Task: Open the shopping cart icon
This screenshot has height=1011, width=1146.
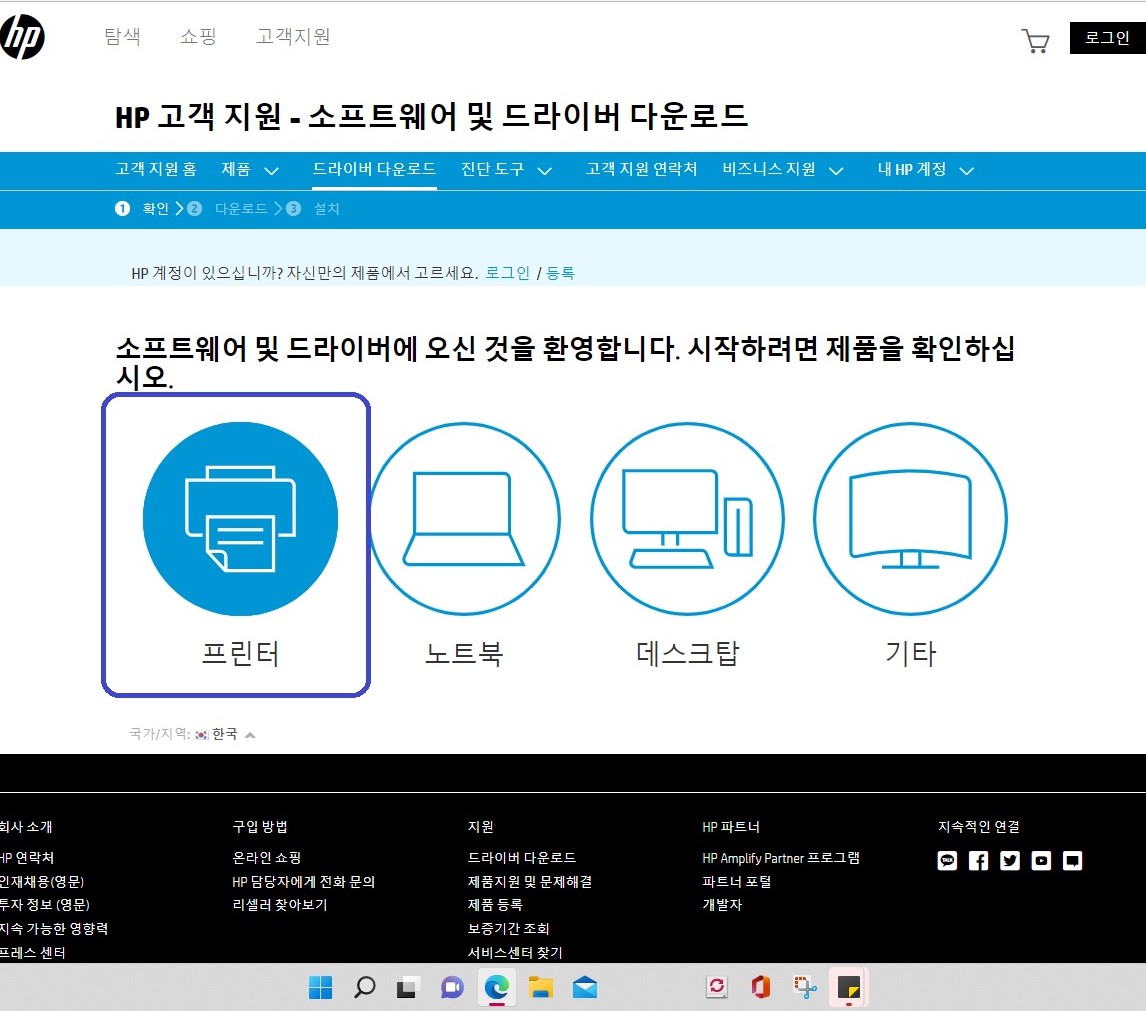Action: click(x=1036, y=40)
